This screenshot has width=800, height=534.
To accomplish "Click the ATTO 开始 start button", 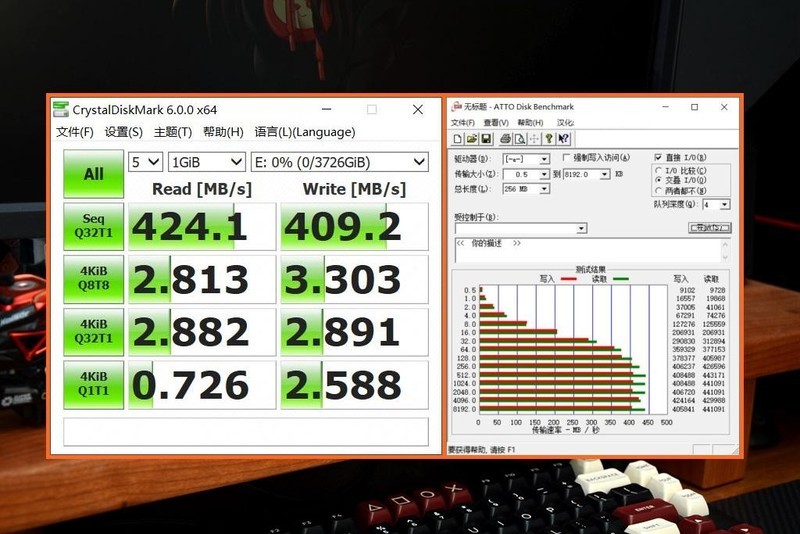I will tap(710, 227).
